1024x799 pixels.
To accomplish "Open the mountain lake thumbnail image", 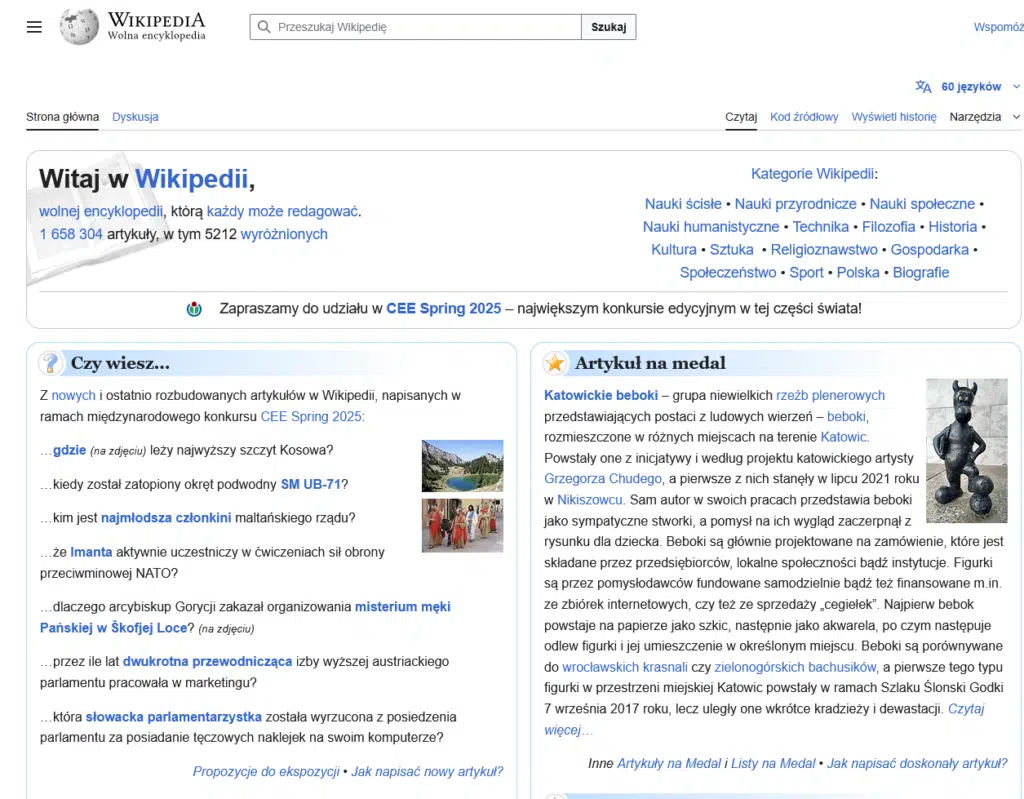I will 462,466.
